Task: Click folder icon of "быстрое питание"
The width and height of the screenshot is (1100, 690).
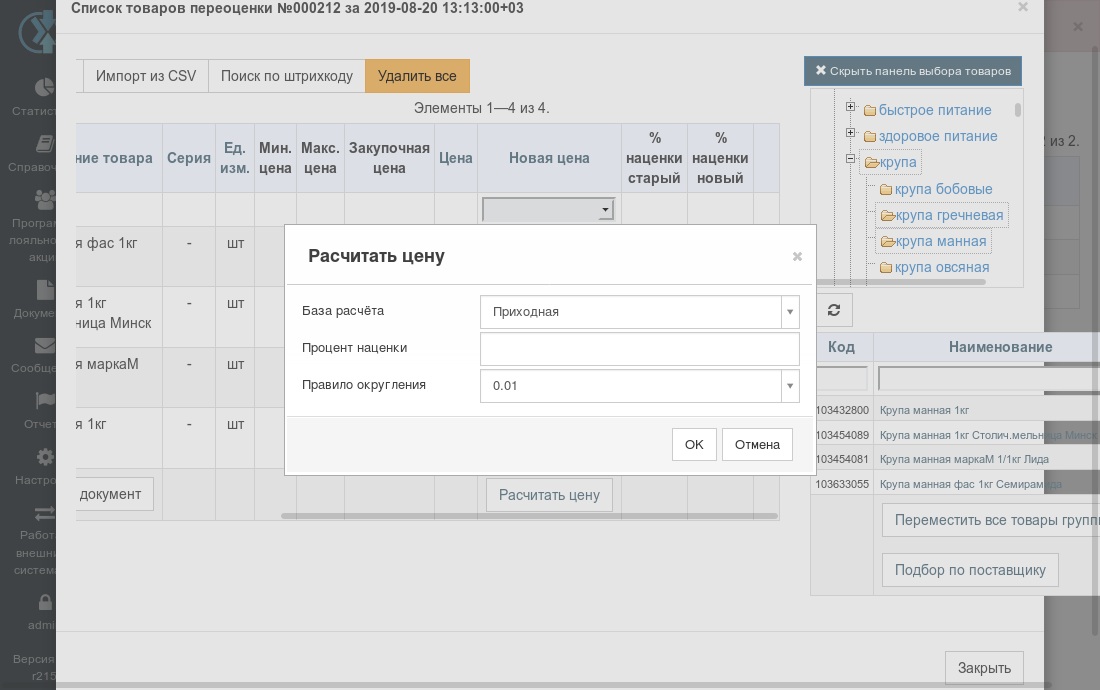Action: click(870, 111)
